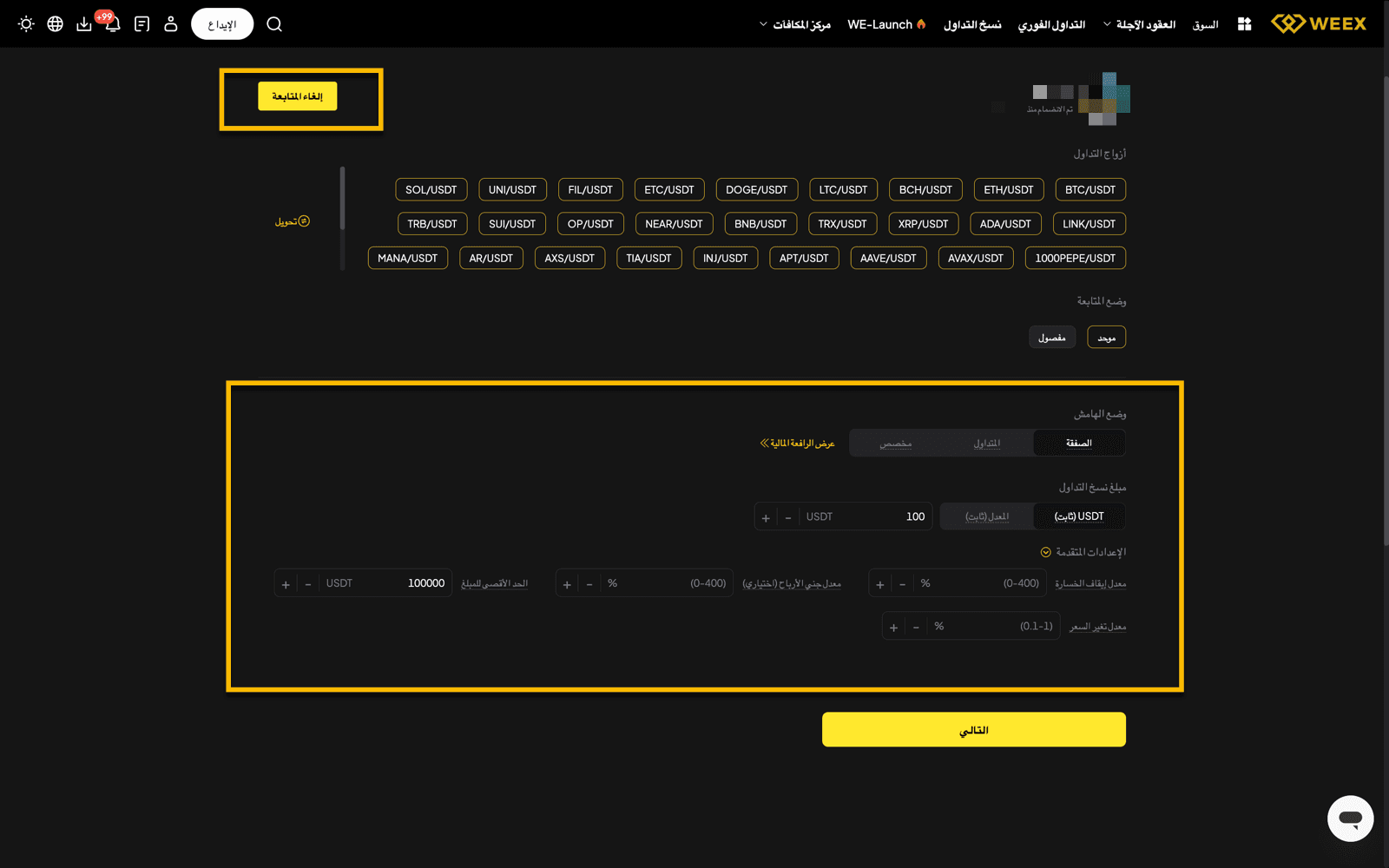This screenshot has height=868, width=1389.
Task: Expand the مركز المكافآت rewards dropdown
Action: pos(795,24)
